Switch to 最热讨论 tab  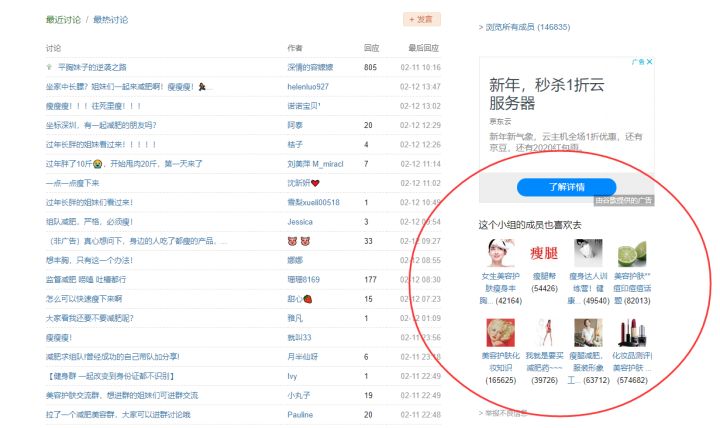[x=110, y=20]
